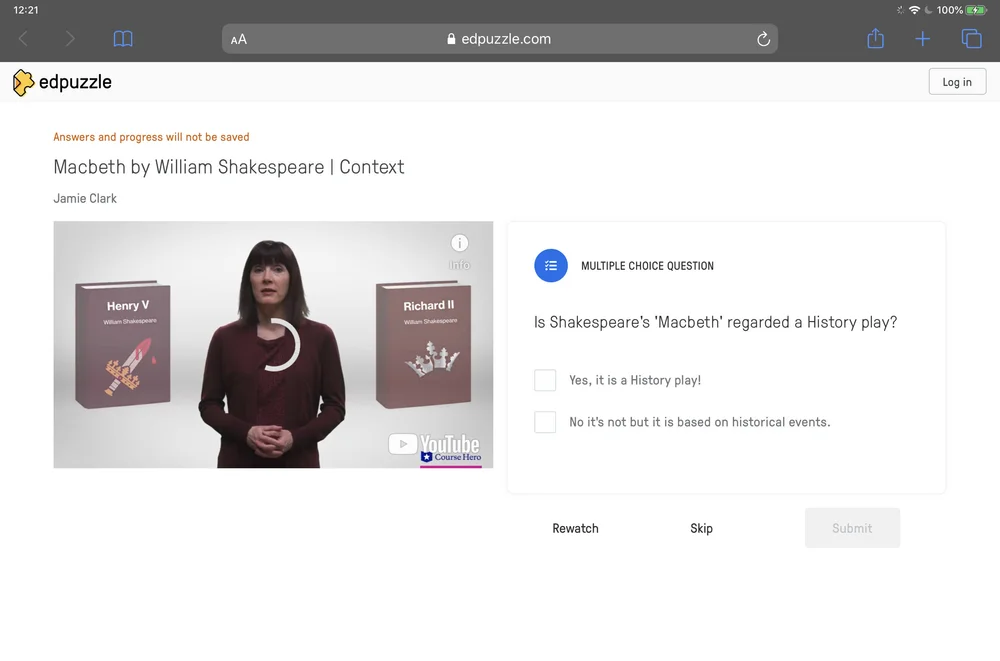Check 'No it's not but it is based on historical events'

[x=544, y=422]
